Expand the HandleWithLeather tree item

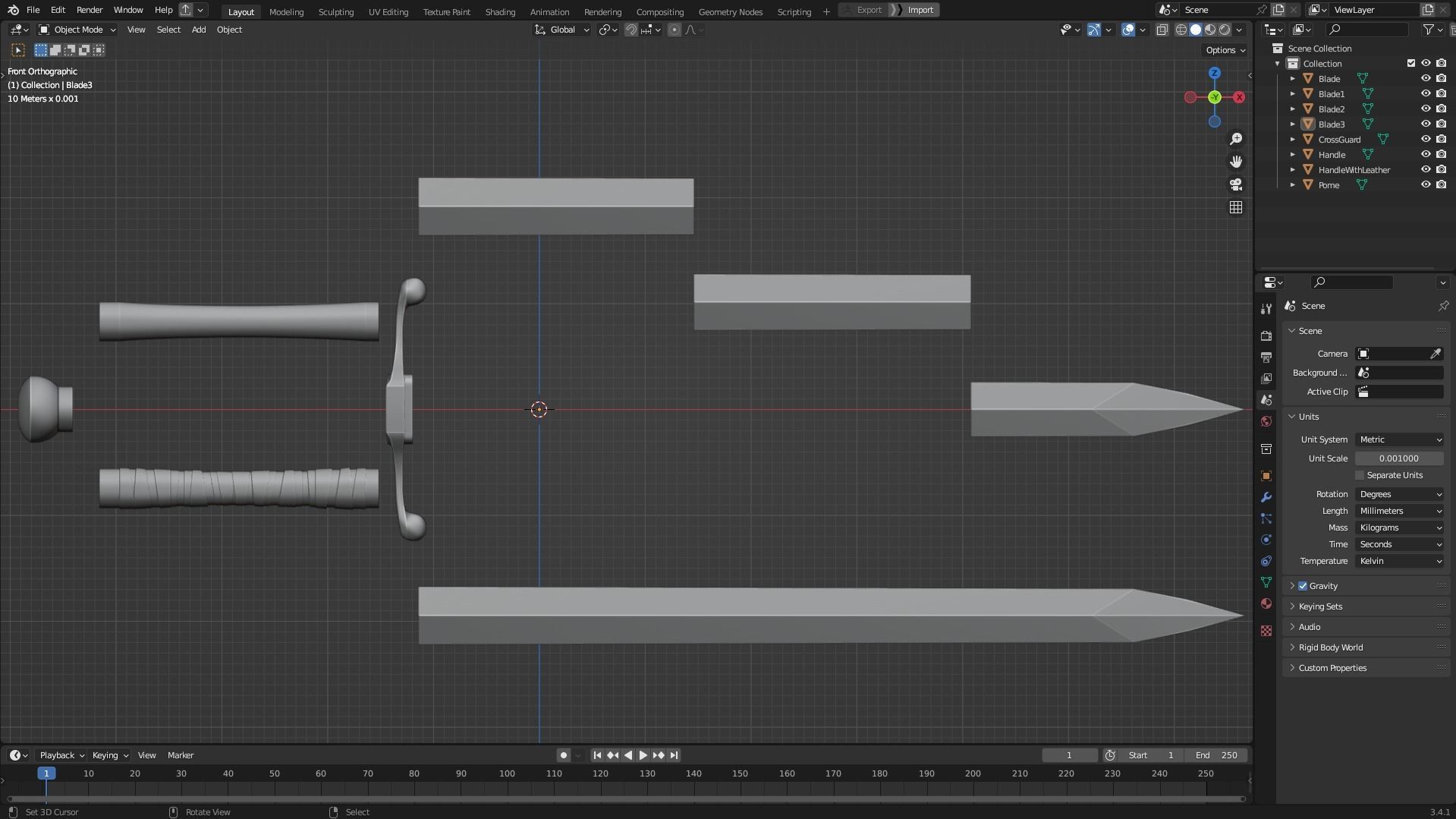pyautogui.click(x=1292, y=169)
